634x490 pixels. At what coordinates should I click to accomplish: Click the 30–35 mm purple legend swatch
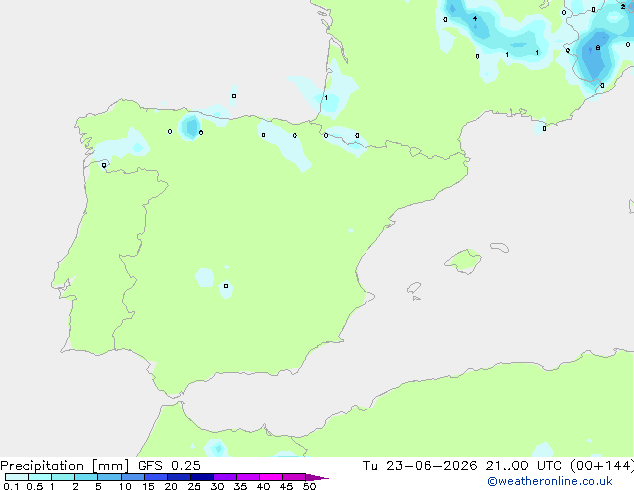[224, 477]
